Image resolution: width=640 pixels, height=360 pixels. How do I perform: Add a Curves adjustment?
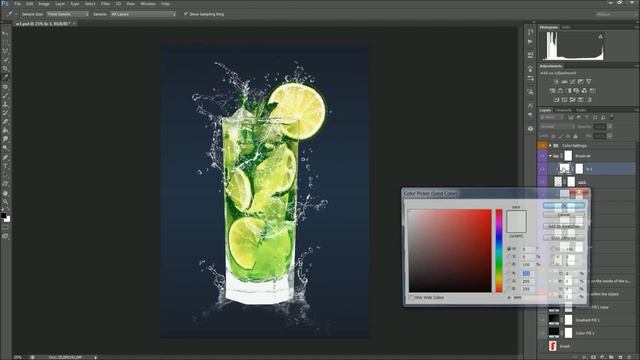click(572, 82)
